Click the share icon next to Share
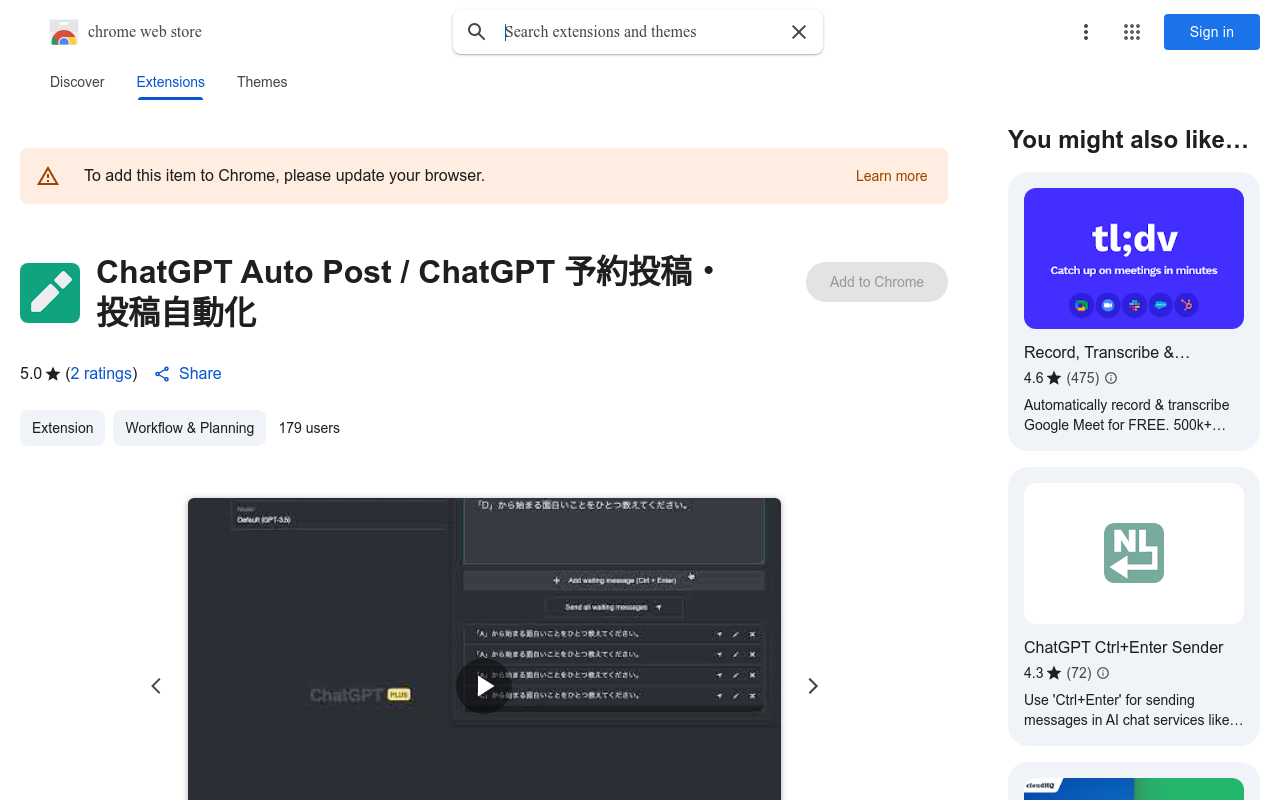Viewport: 1280px width, 800px height. [162, 374]
